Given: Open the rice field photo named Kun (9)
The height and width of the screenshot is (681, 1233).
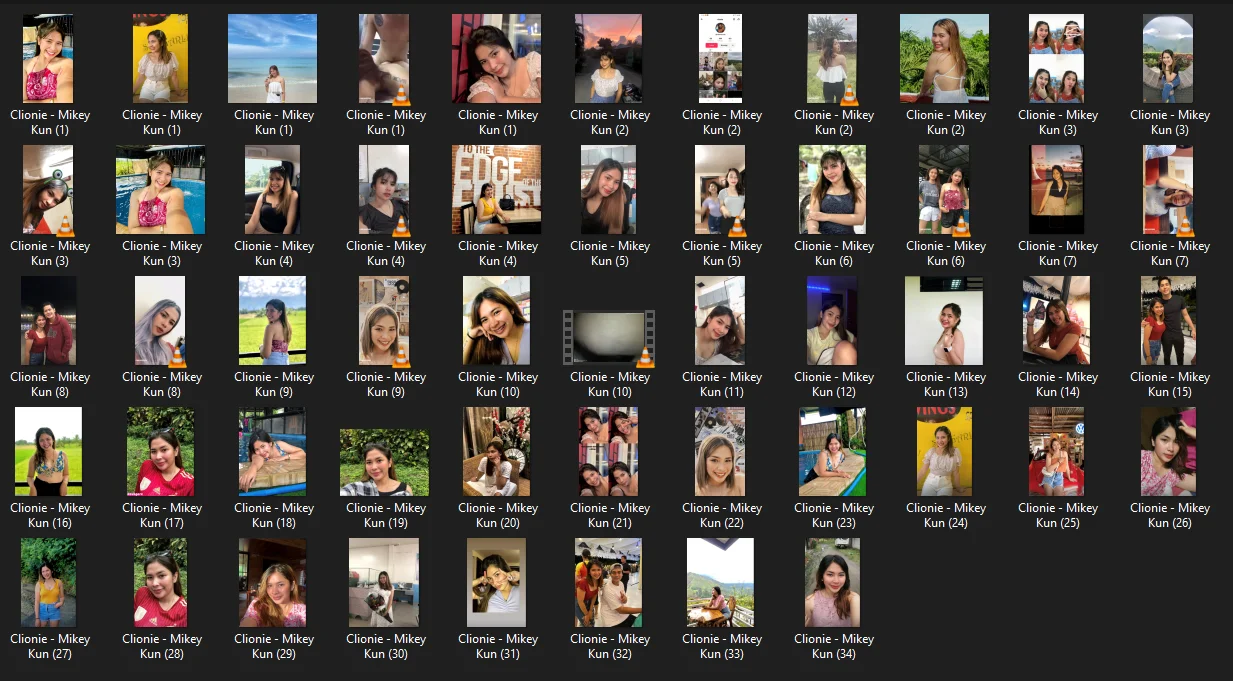Looking at the screenshot, I should tap(272, 321).
